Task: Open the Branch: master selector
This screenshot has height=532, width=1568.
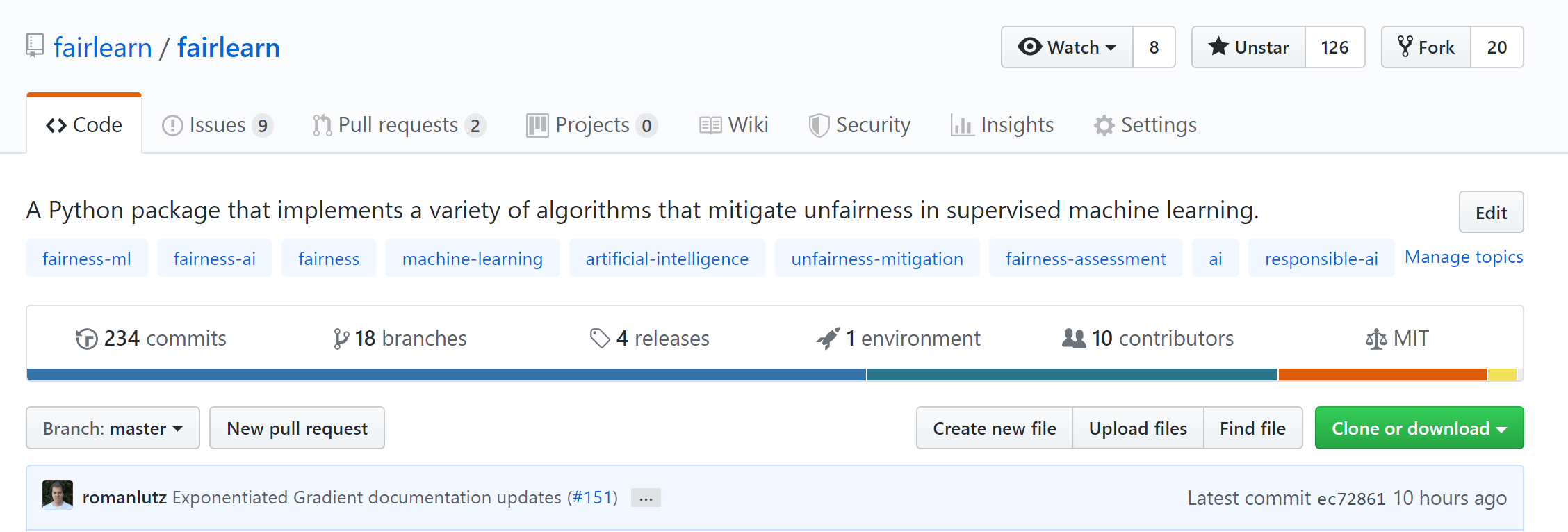Action: [x=113, y=428]
